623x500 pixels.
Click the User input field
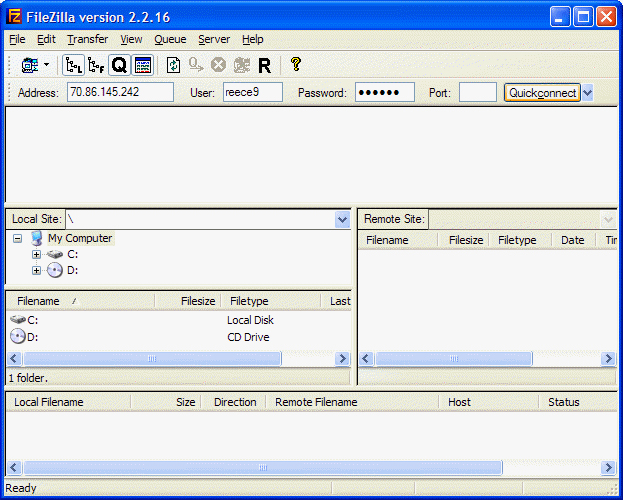click(x=253, y=92)
